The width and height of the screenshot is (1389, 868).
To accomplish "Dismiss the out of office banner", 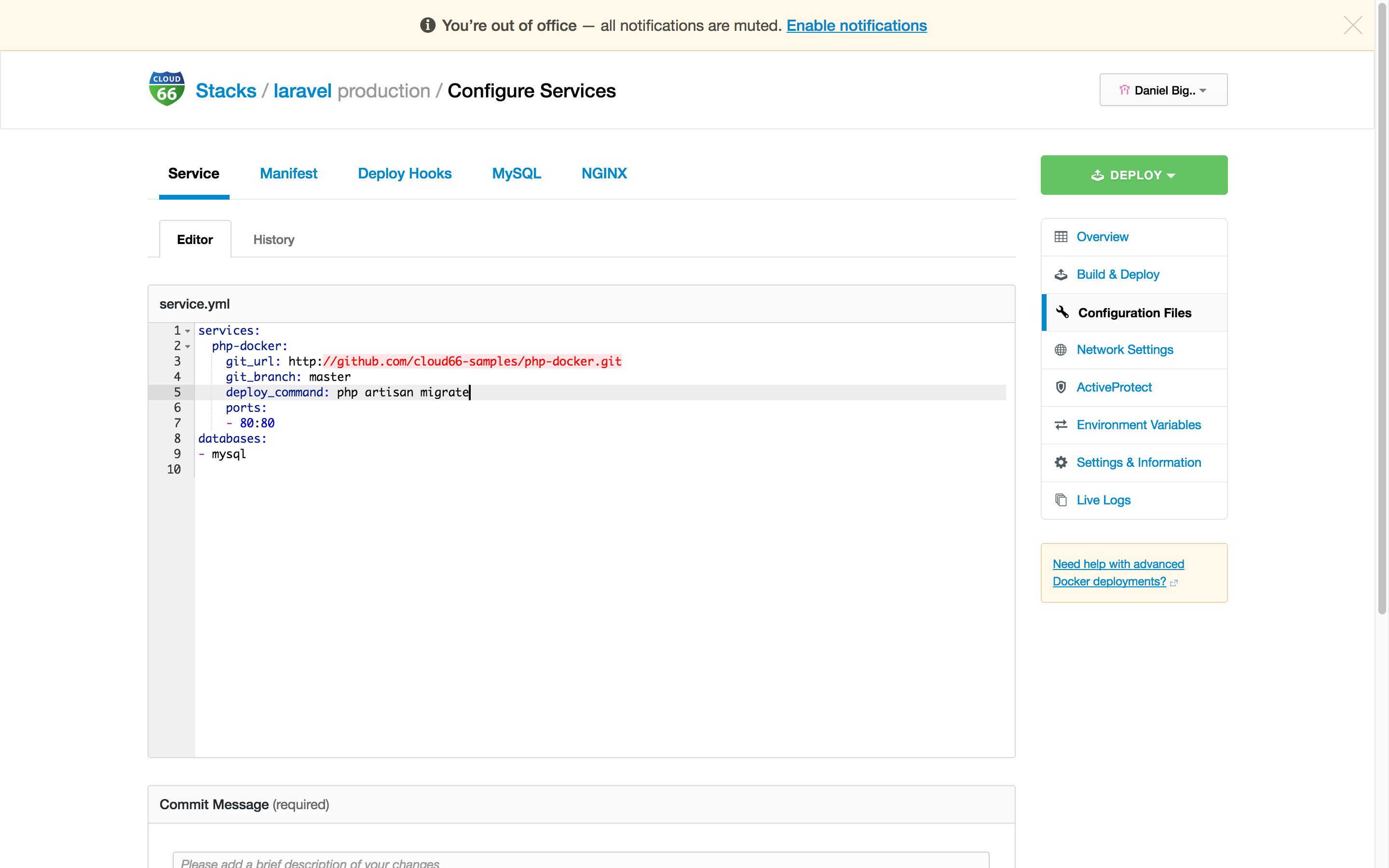I will [1353, 25].
